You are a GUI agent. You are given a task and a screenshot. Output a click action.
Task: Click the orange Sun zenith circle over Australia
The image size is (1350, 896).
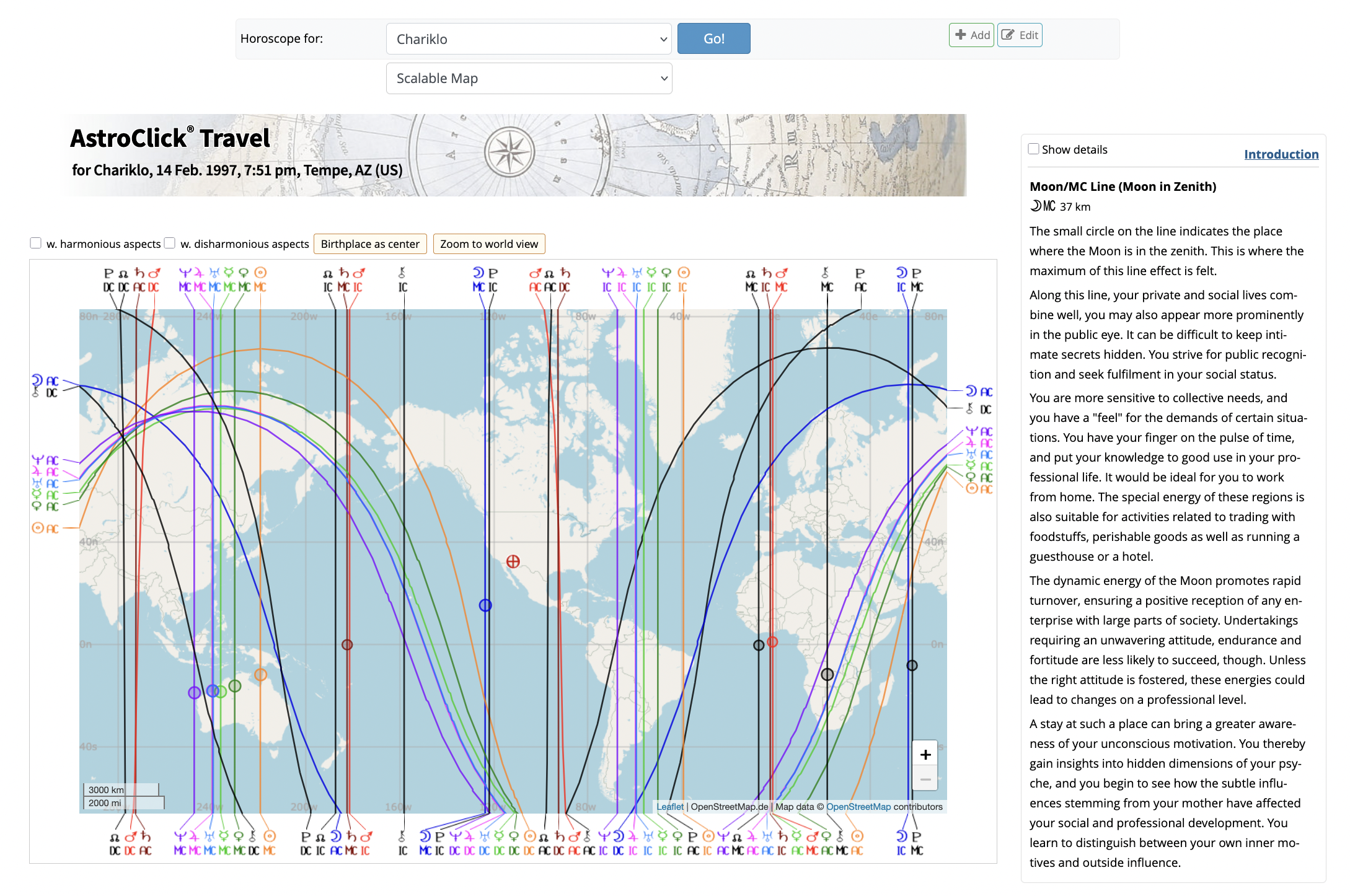(260, 674)
